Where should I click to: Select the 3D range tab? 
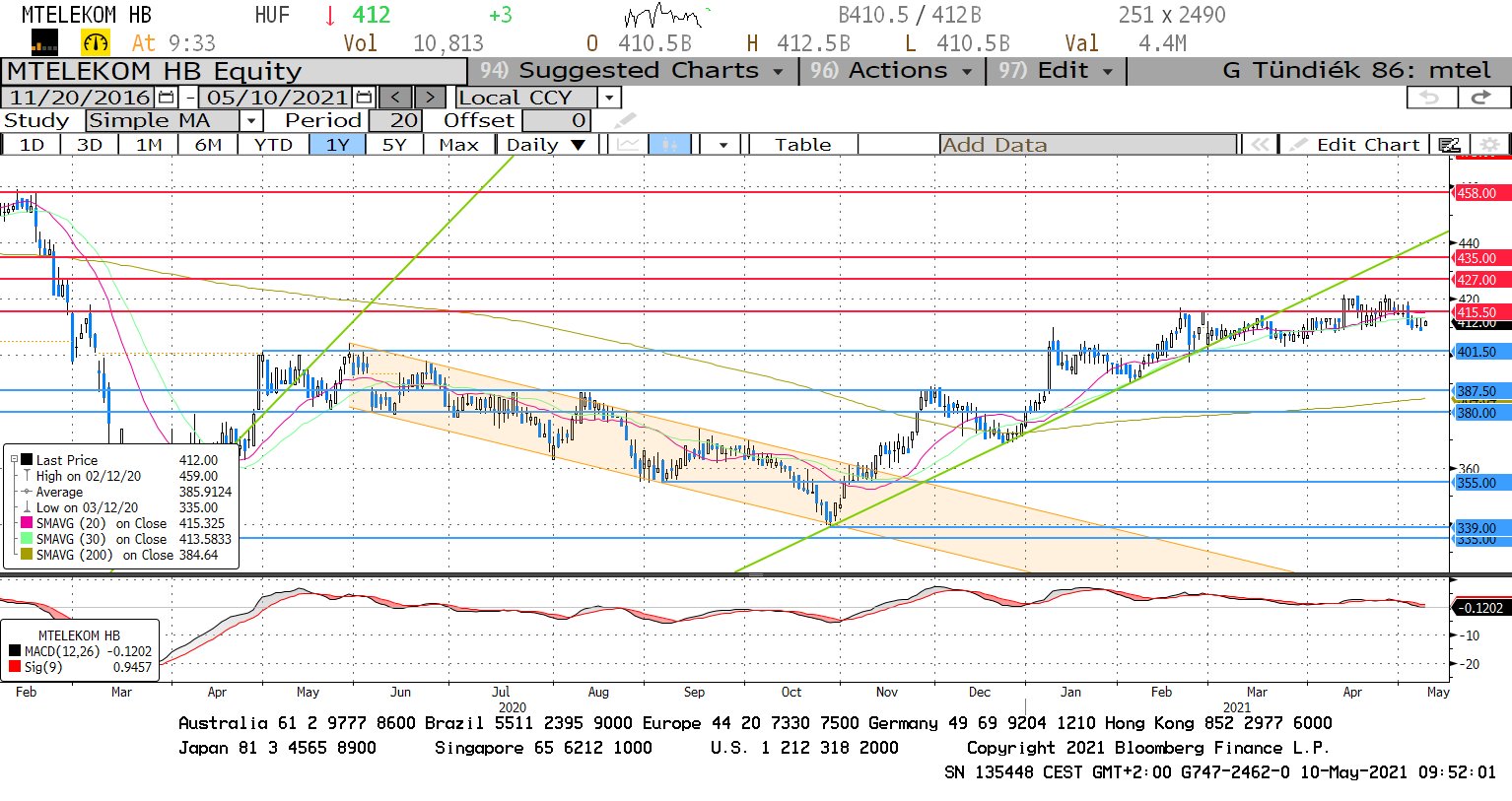click(x=90, y=145)
